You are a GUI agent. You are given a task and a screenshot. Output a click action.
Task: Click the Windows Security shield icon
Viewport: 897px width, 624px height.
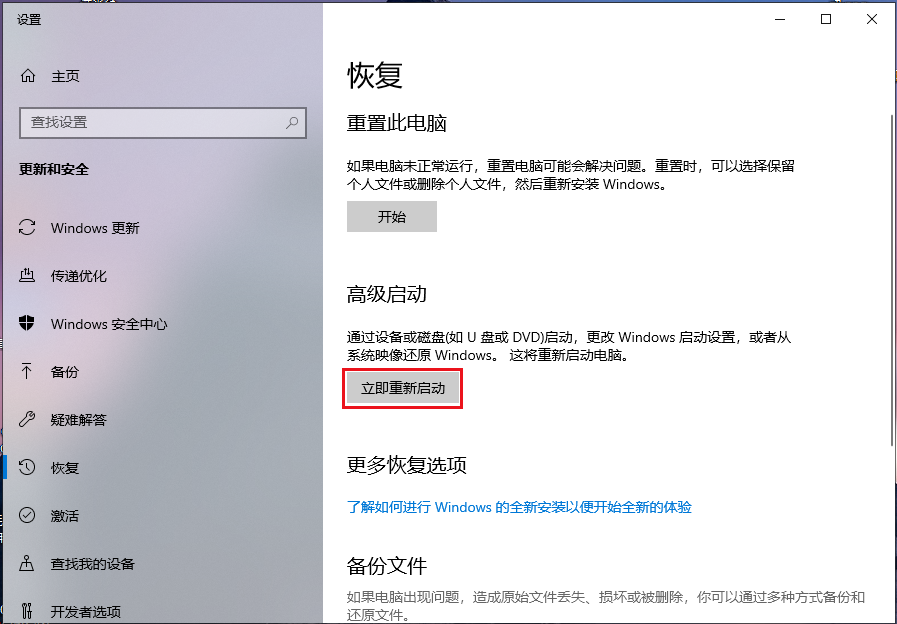[28, 324]
